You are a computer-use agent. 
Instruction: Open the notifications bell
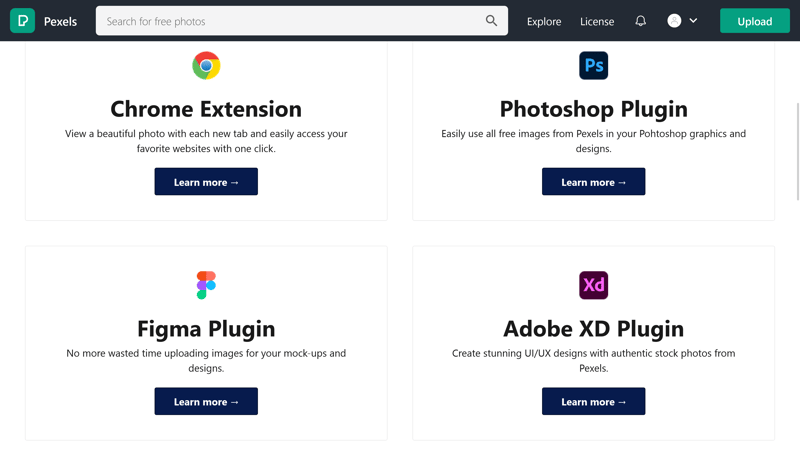tap(640, 21)
